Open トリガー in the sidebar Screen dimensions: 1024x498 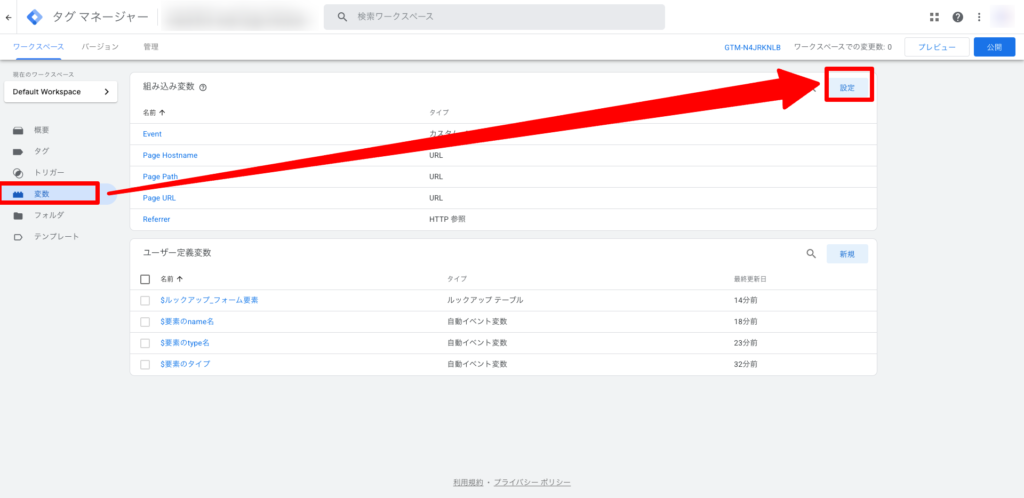(x=48, y=172)
